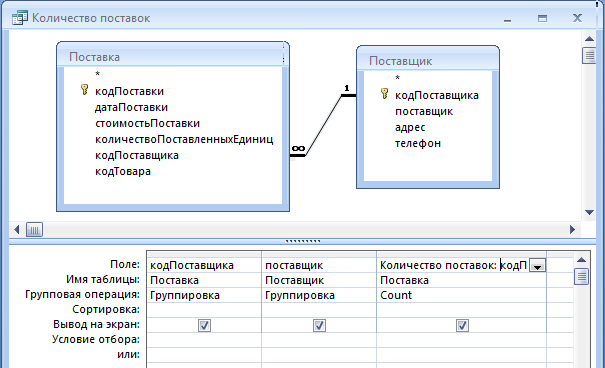Toggle display checkbox for Количество поставок column
The width and height of the screenshot is (605, 368).
tap(462, 325)
